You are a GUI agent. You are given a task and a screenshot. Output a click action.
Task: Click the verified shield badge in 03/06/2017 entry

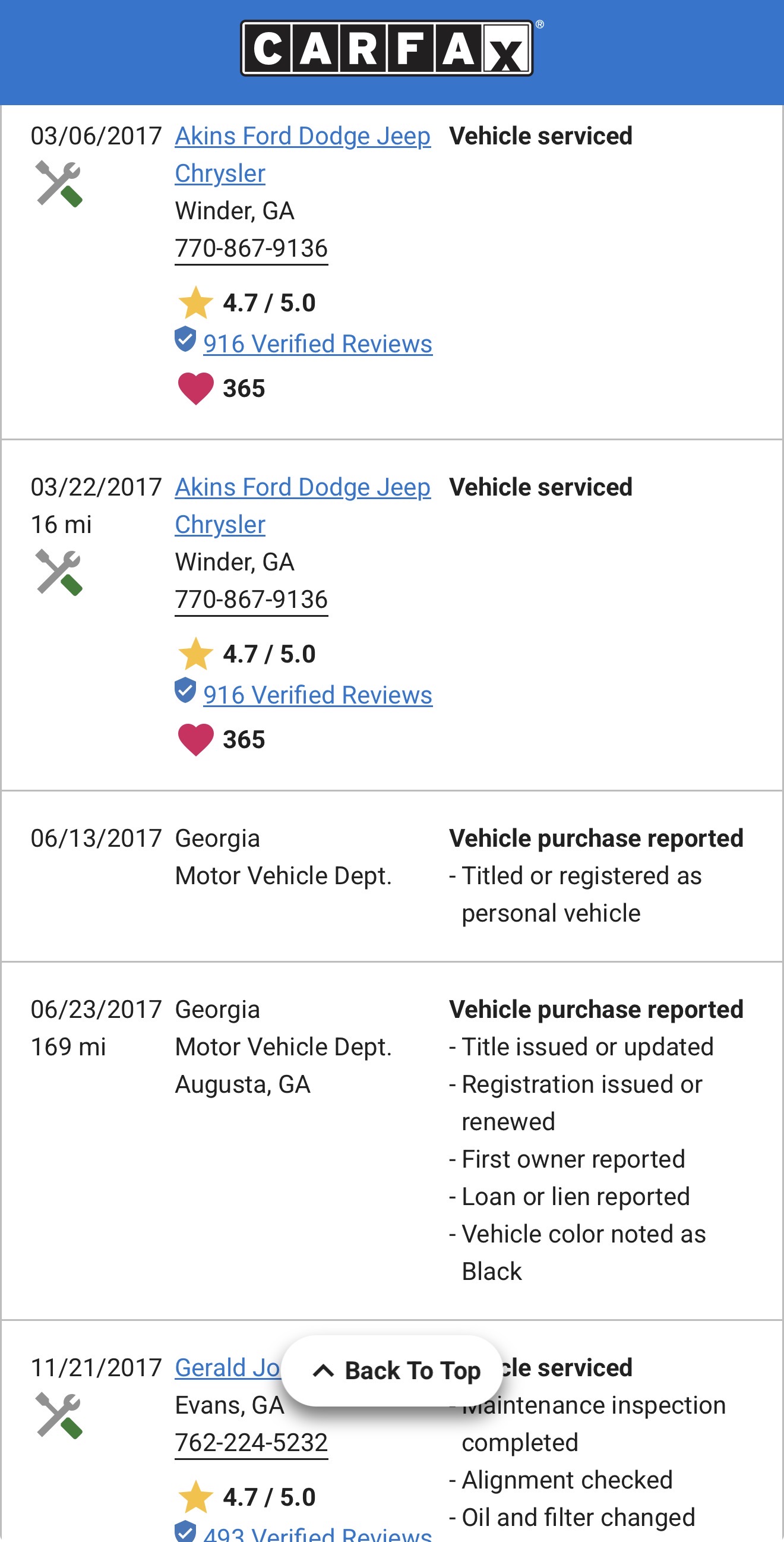(x=185, y=339)
